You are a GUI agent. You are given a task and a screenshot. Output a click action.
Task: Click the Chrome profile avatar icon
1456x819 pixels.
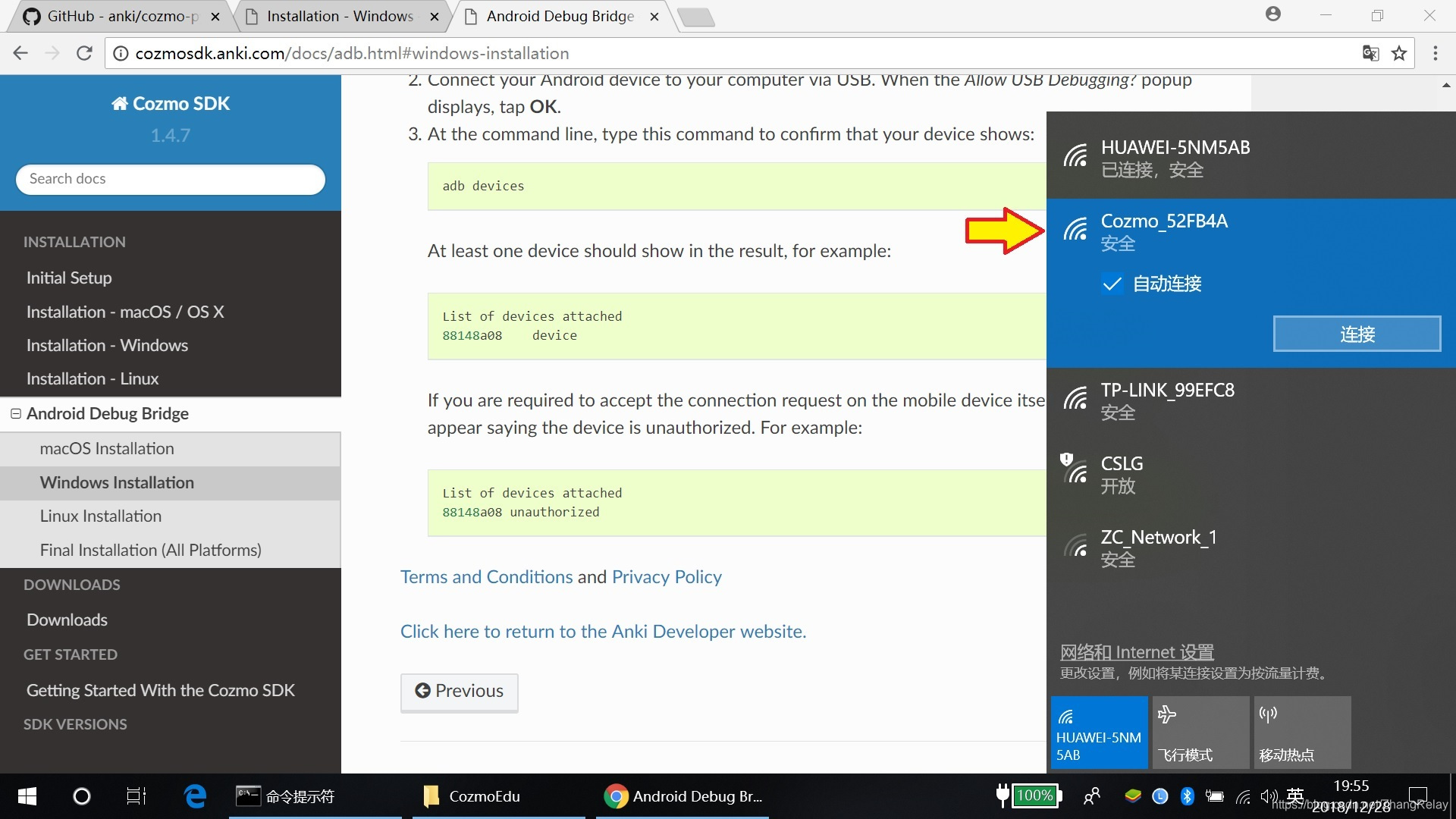coord(1273,14)
